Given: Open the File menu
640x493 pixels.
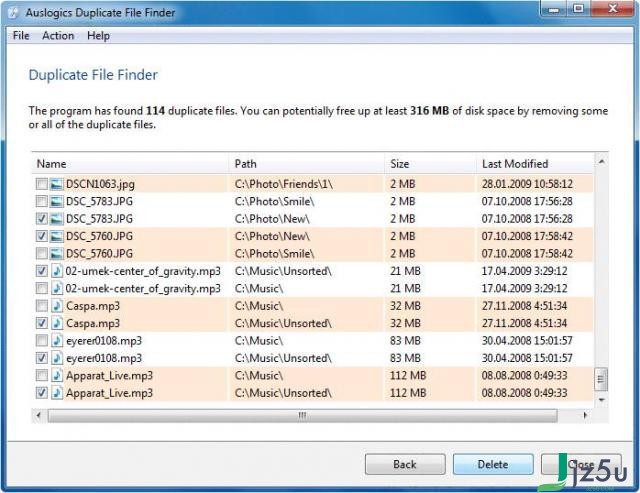Looking at the screenshot, I should pyautogui.click(x=21, y=36).
